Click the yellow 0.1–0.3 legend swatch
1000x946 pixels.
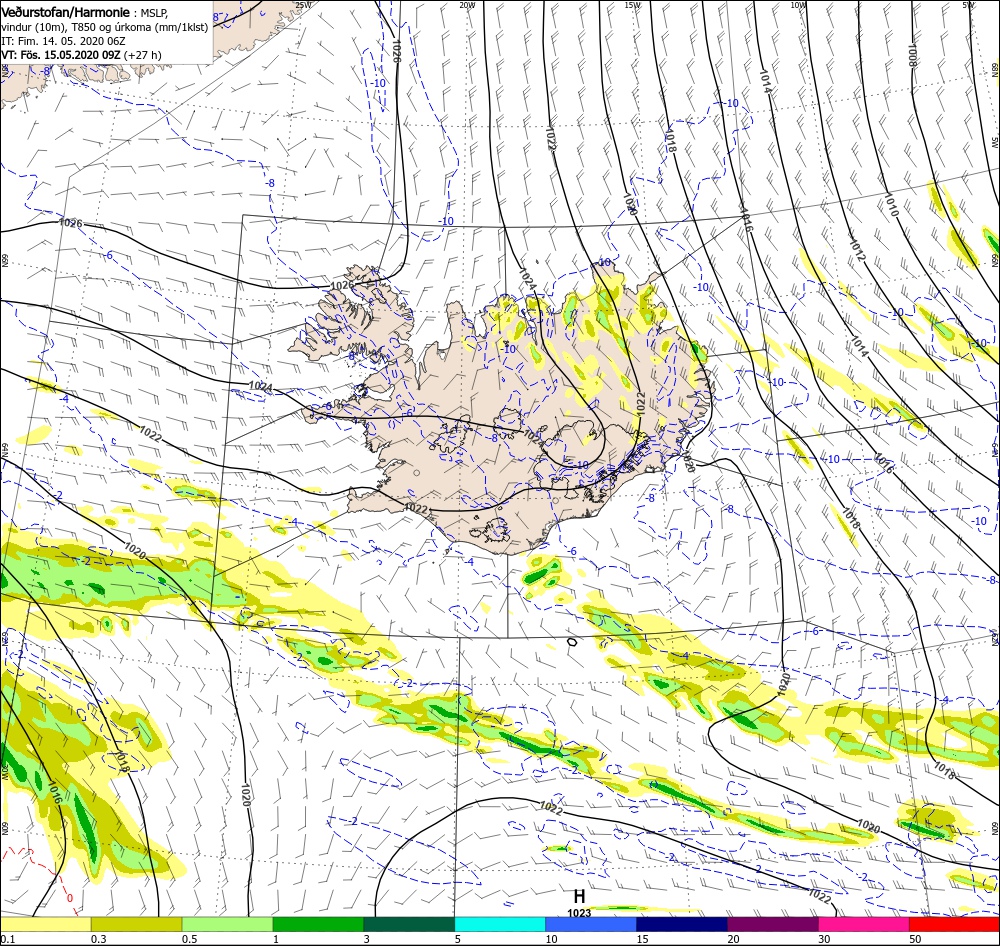[x=46, y=924]
